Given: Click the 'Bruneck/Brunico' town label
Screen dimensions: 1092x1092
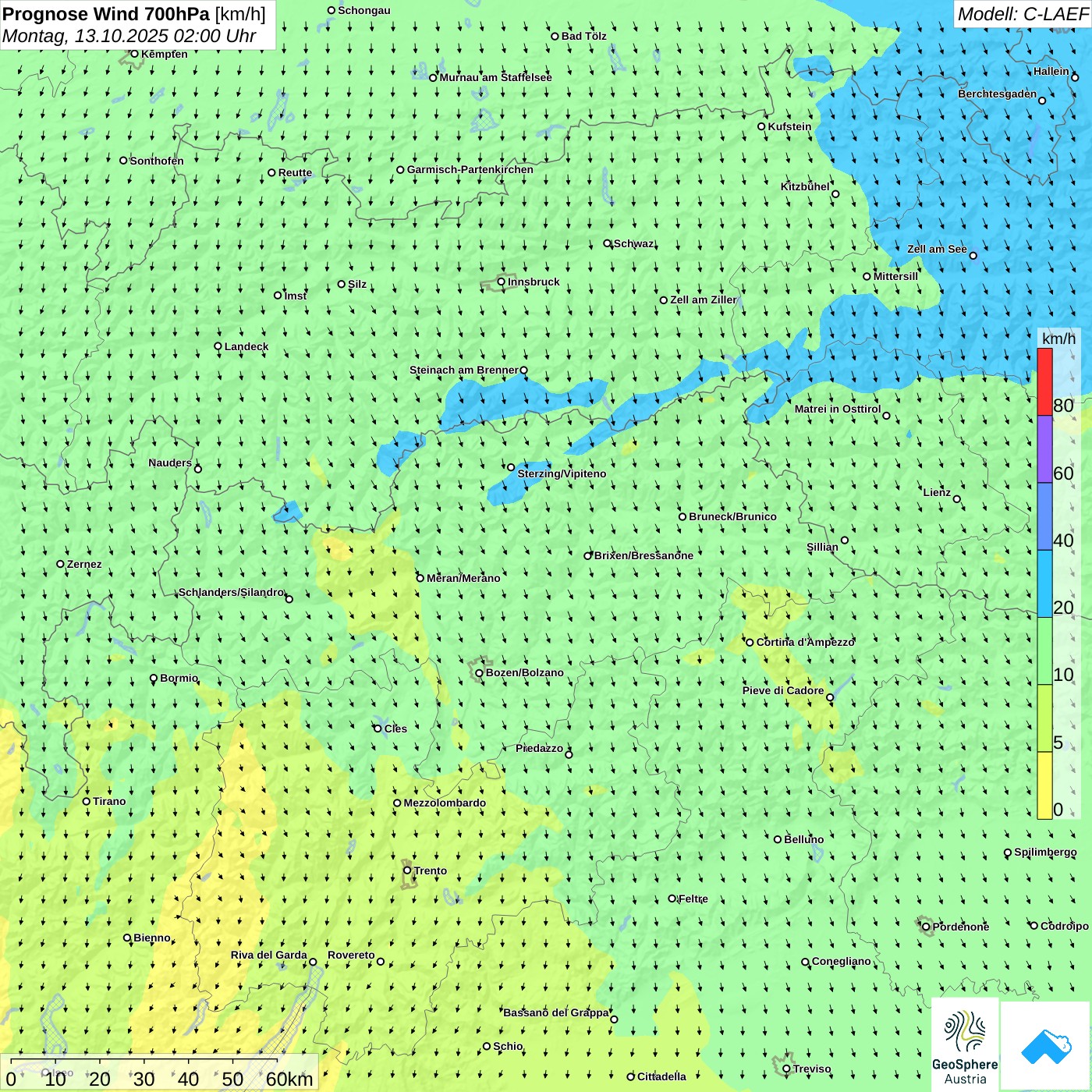Looking at the screenshot, I should tap(733, 516).
